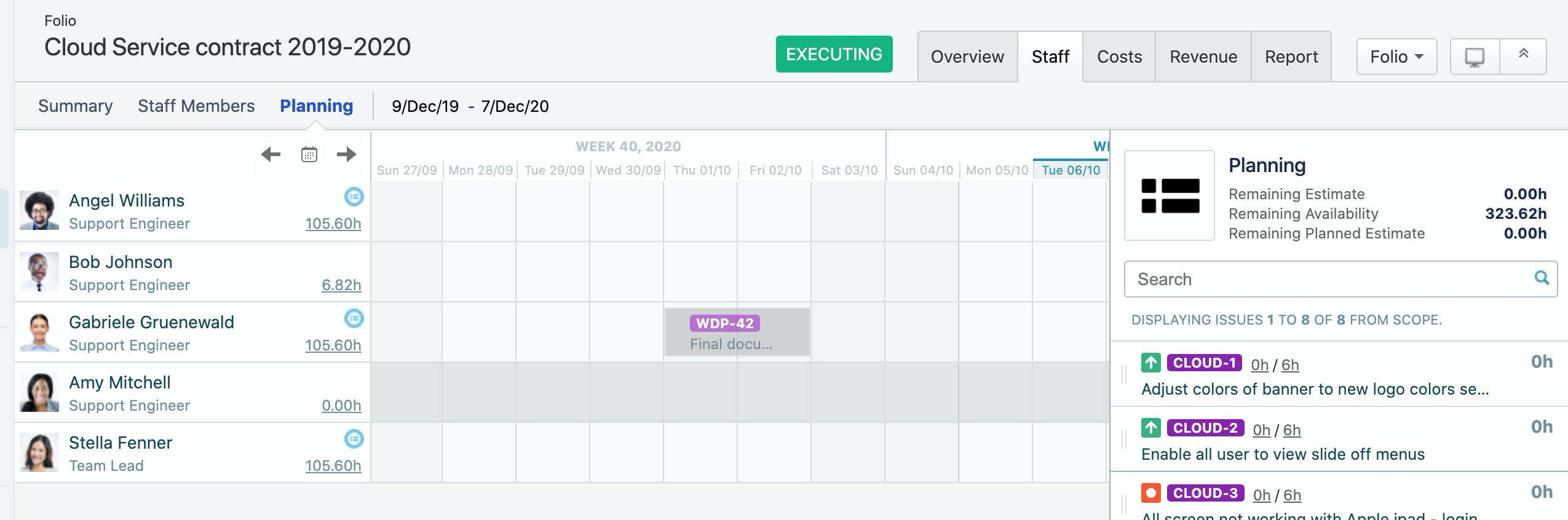Screen dimensions: 1568x520
Task: Collapse the header with double chevron
Action: point(1523,55)
